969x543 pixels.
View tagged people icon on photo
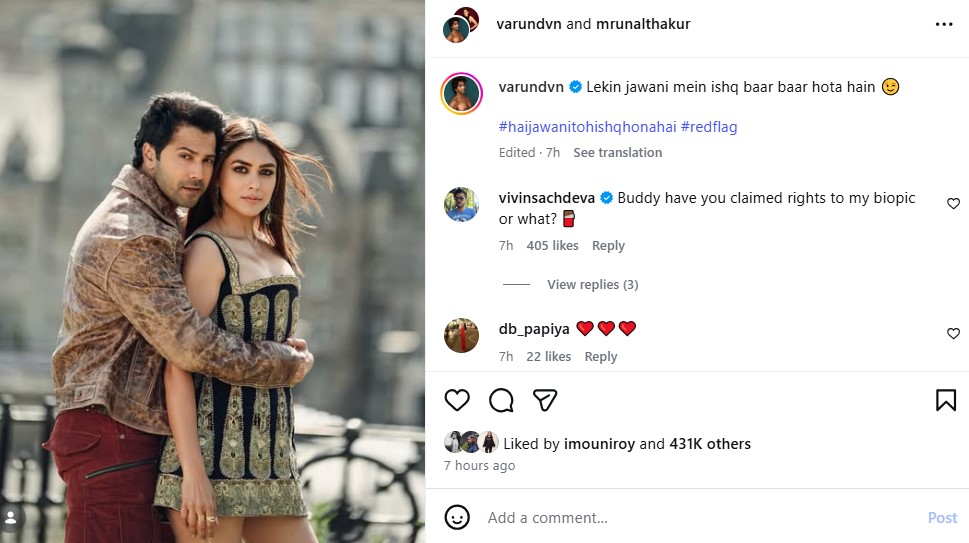[12, 517]
